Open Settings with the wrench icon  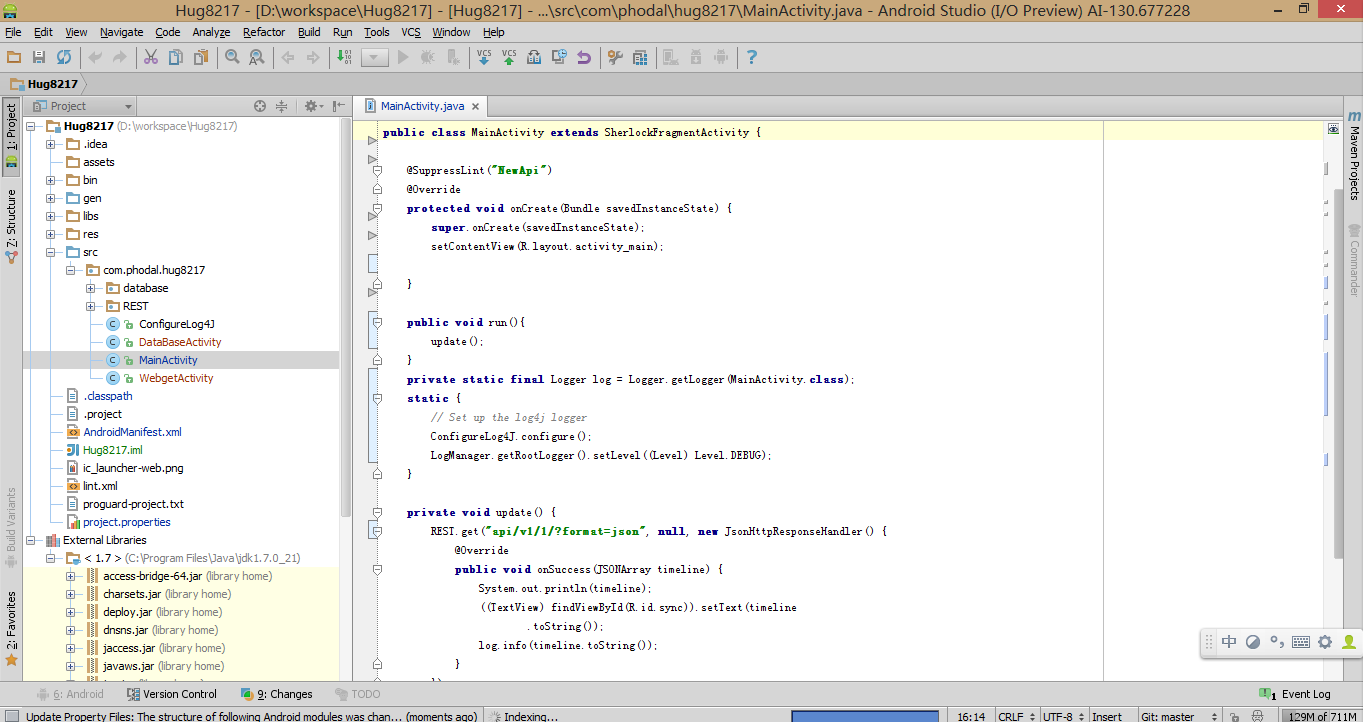615,58
